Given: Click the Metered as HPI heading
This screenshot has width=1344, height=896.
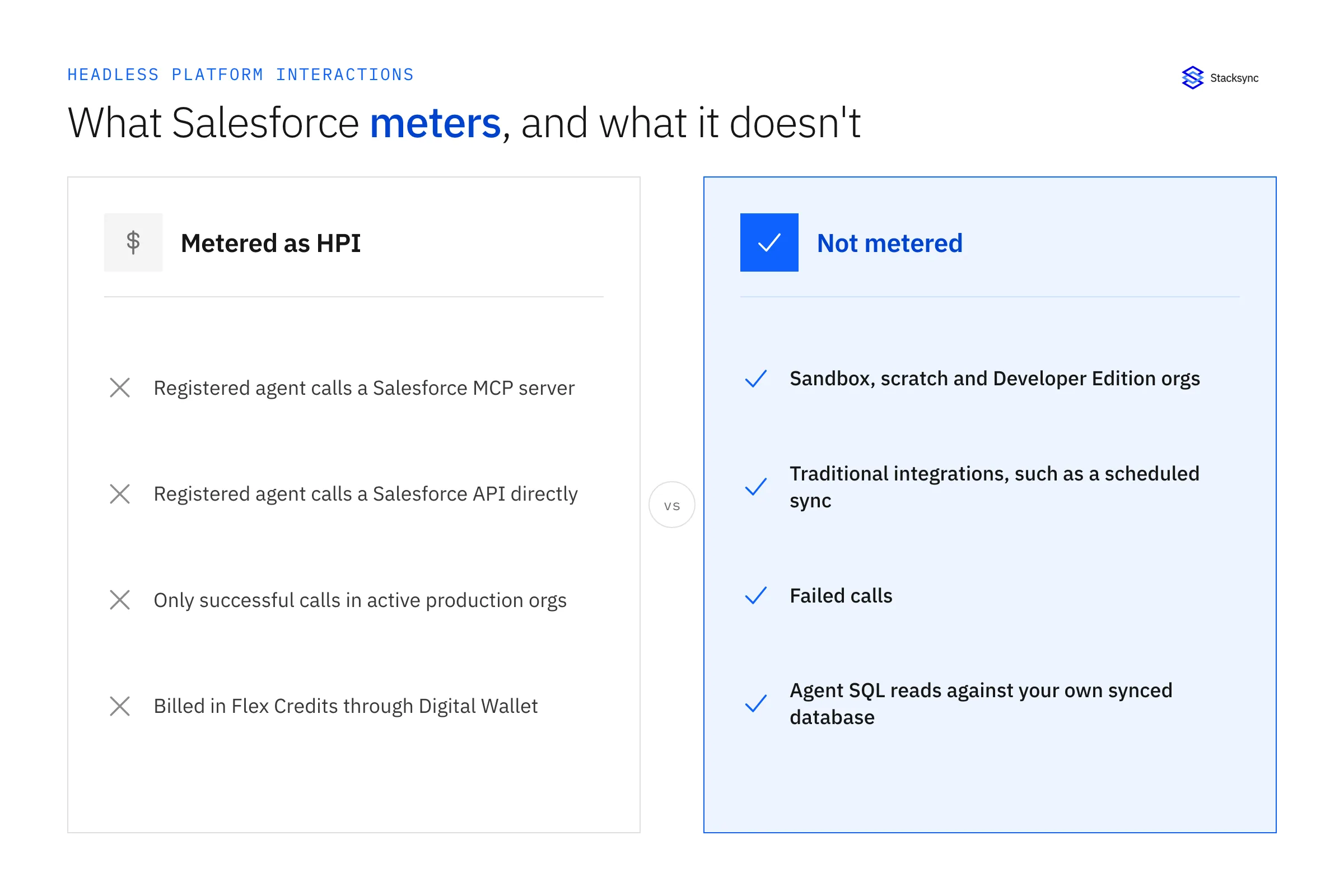Looking at the screenshot, I should (x=271, y=243).
